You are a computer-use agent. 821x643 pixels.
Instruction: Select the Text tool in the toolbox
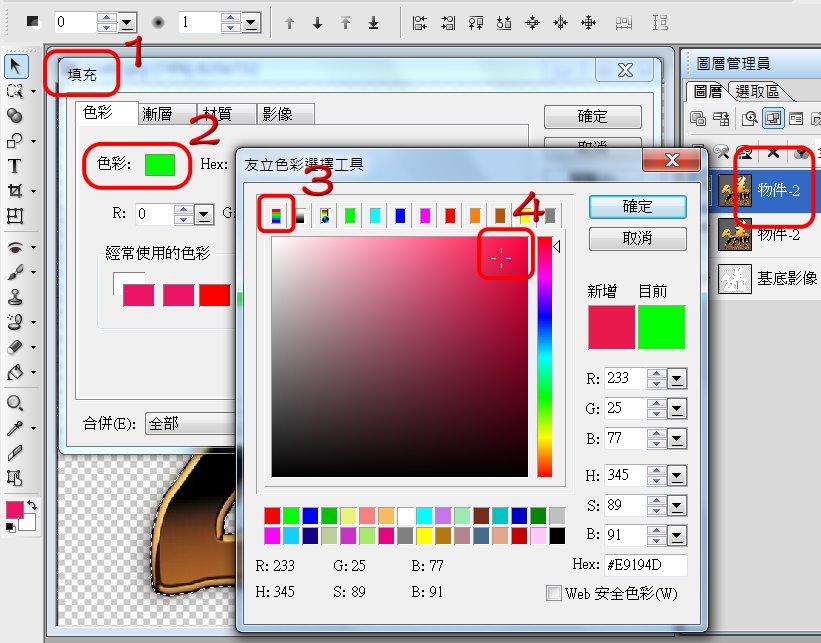(x=14, y=166)
